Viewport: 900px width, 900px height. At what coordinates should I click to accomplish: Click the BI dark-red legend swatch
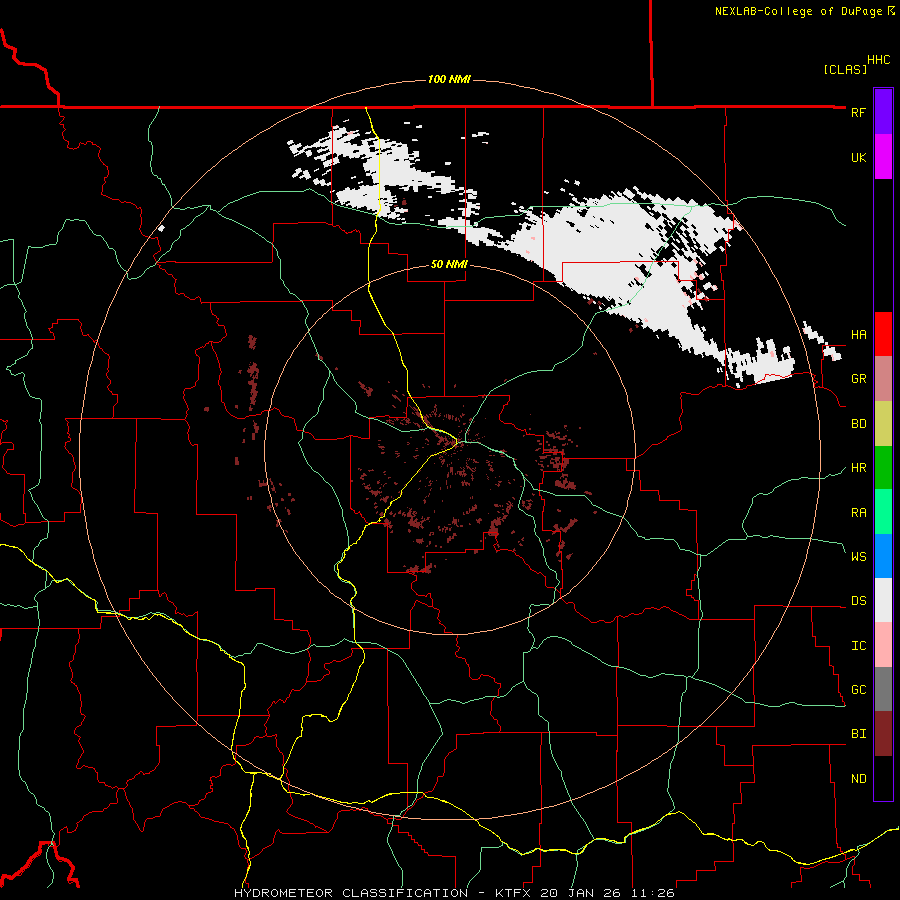point(883,734)
